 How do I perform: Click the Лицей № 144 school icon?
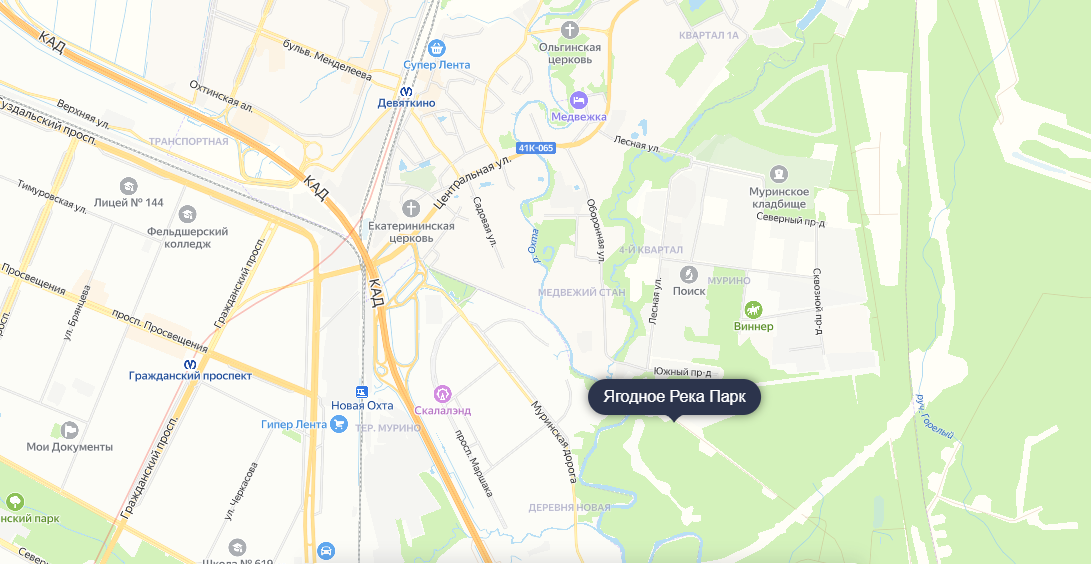pyautogui.click(x=129, y=186)
